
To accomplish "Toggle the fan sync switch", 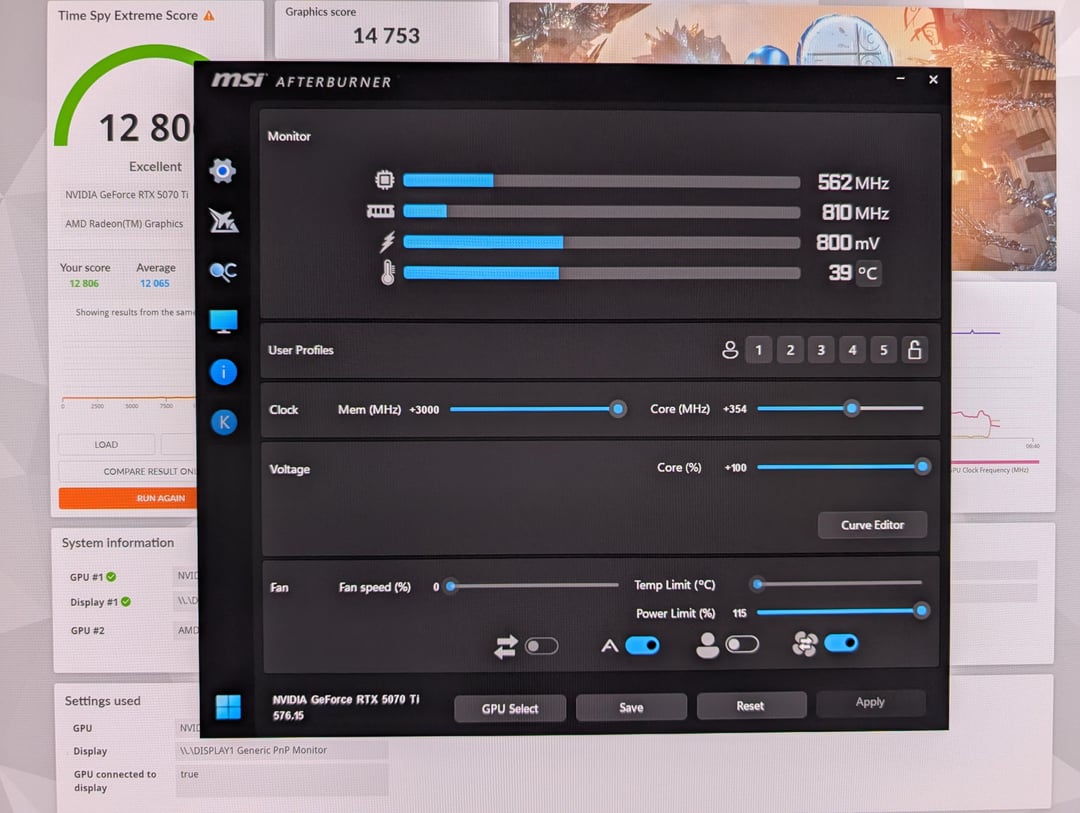I will [841, 643].
